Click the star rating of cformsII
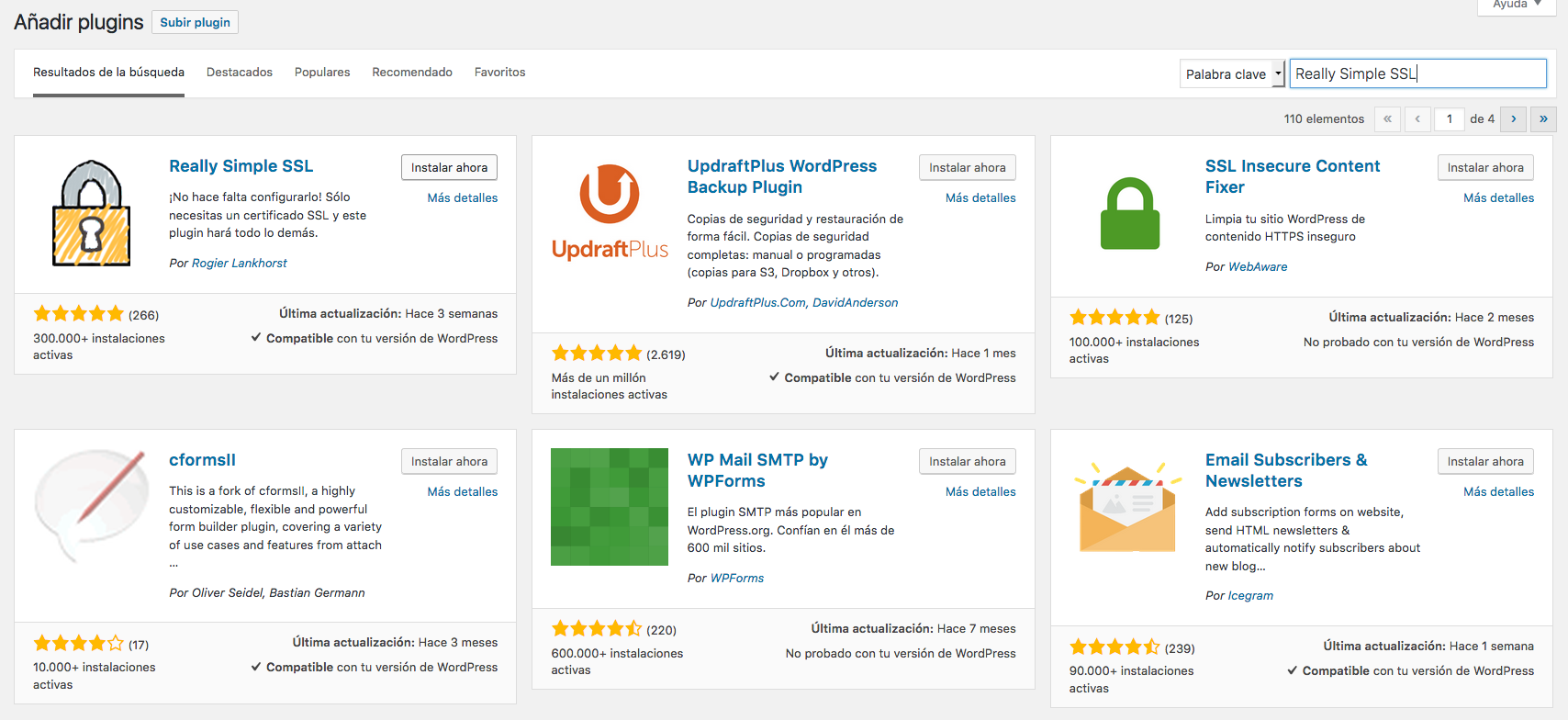 78,643
